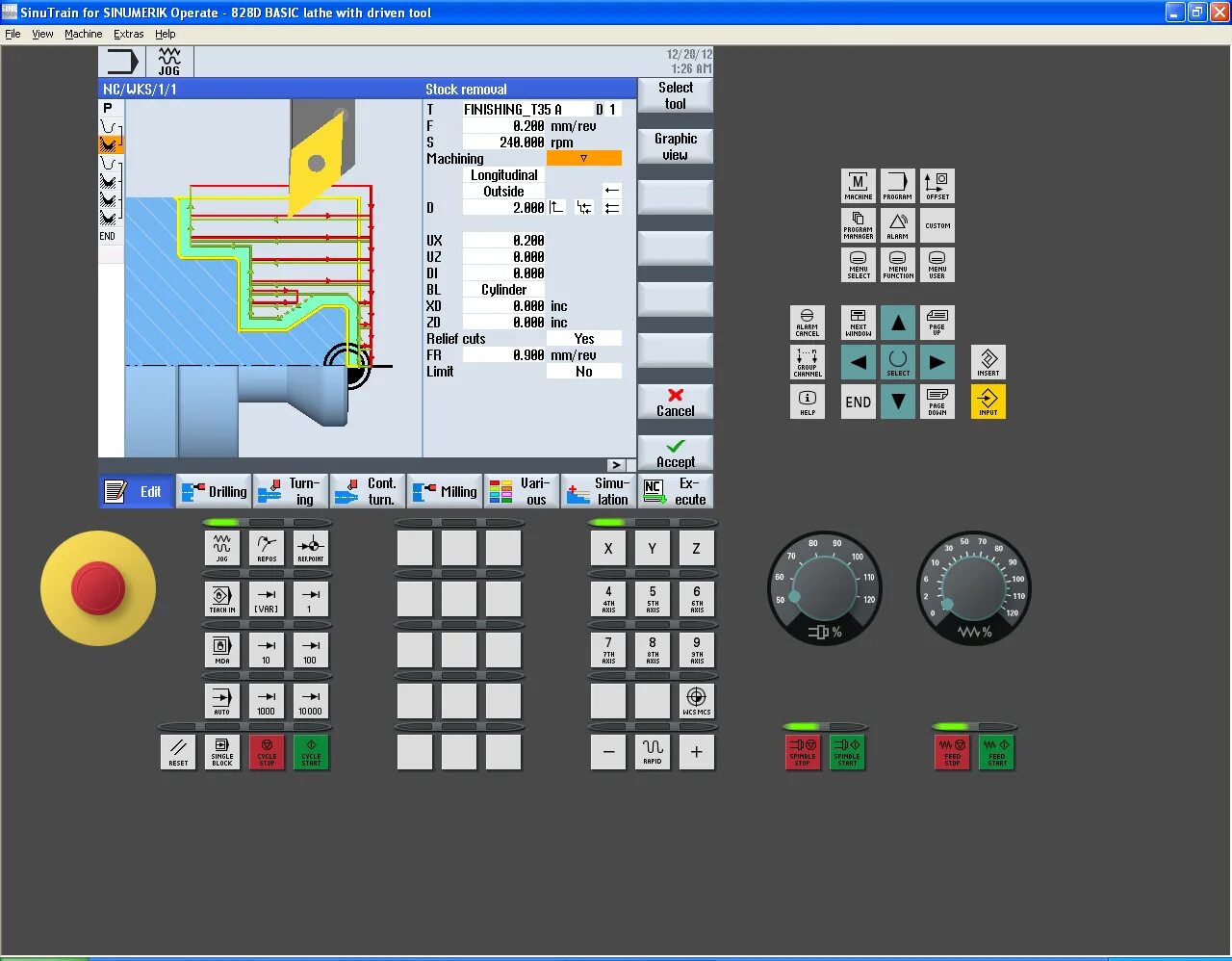The width and height of the screenshot is (1232, 961).
Task: Click the MENU USER key
Action: point(937,265)
